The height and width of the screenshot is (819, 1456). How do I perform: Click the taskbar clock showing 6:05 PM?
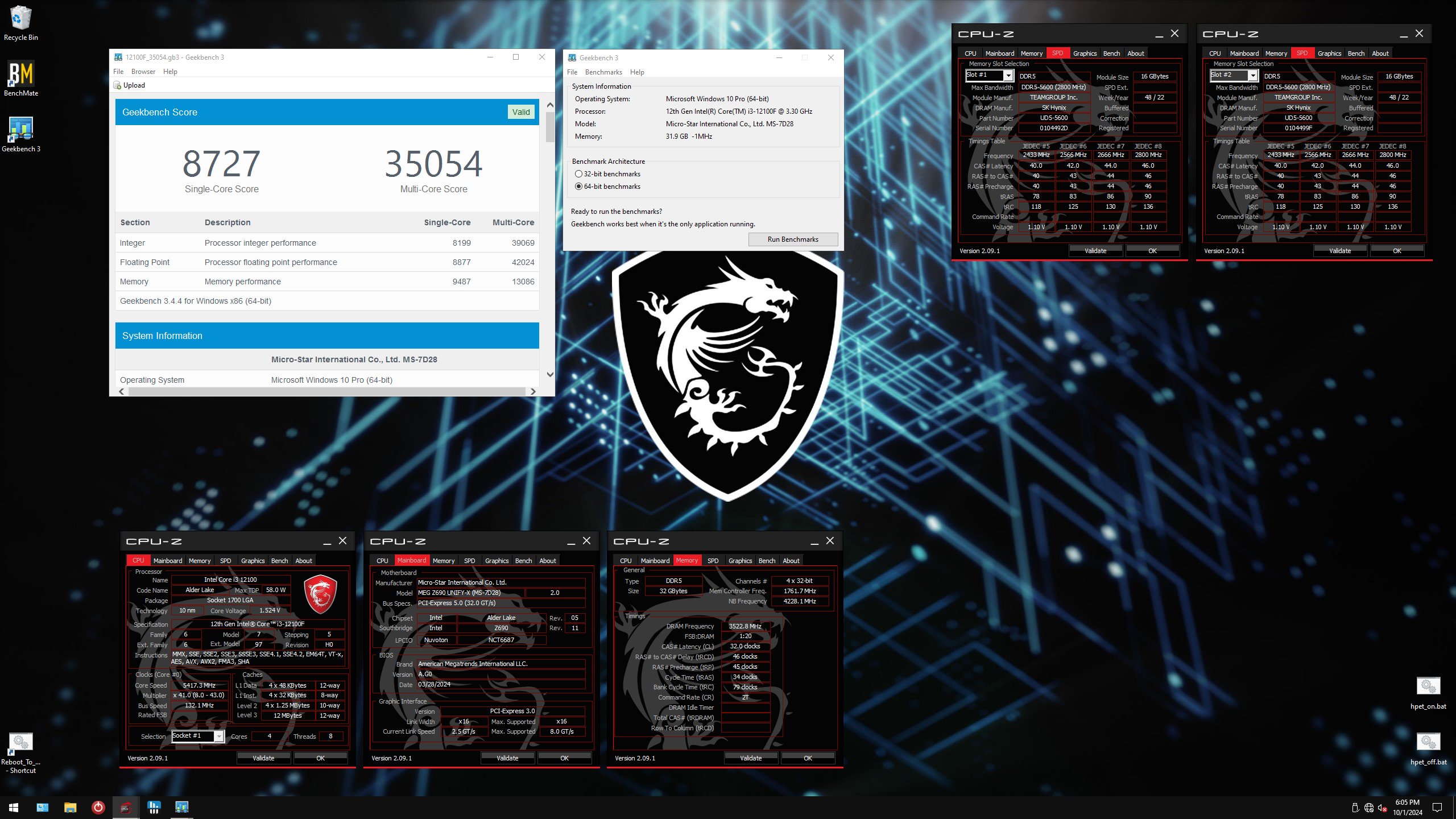pos(1407,808)
